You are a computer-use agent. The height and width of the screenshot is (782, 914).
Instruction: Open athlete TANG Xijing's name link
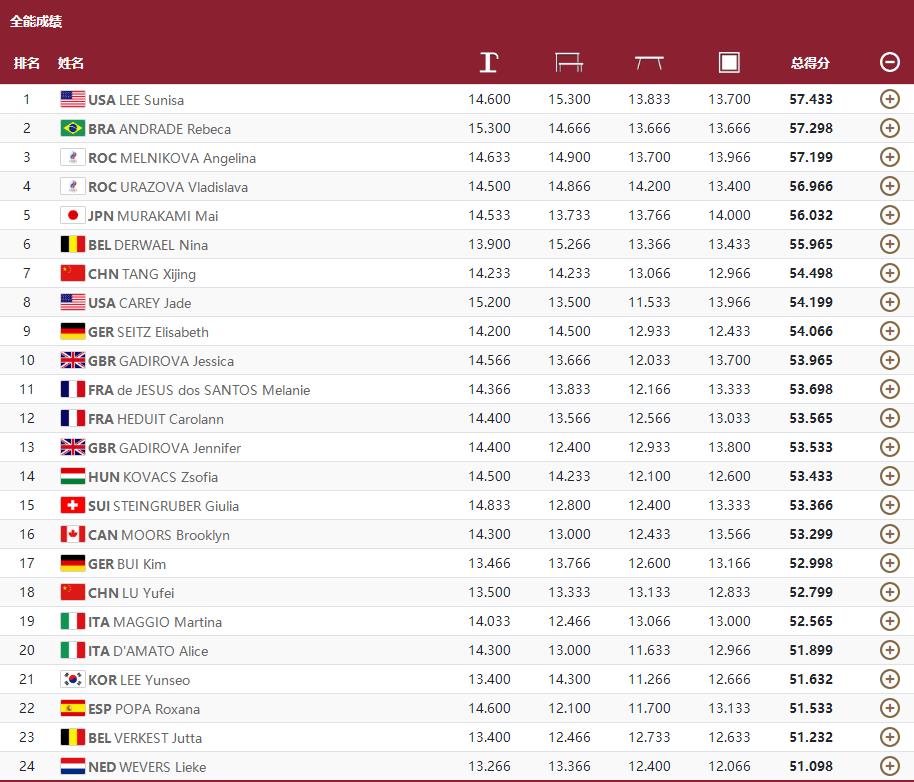pyautogui.click(x=142, y=274)
